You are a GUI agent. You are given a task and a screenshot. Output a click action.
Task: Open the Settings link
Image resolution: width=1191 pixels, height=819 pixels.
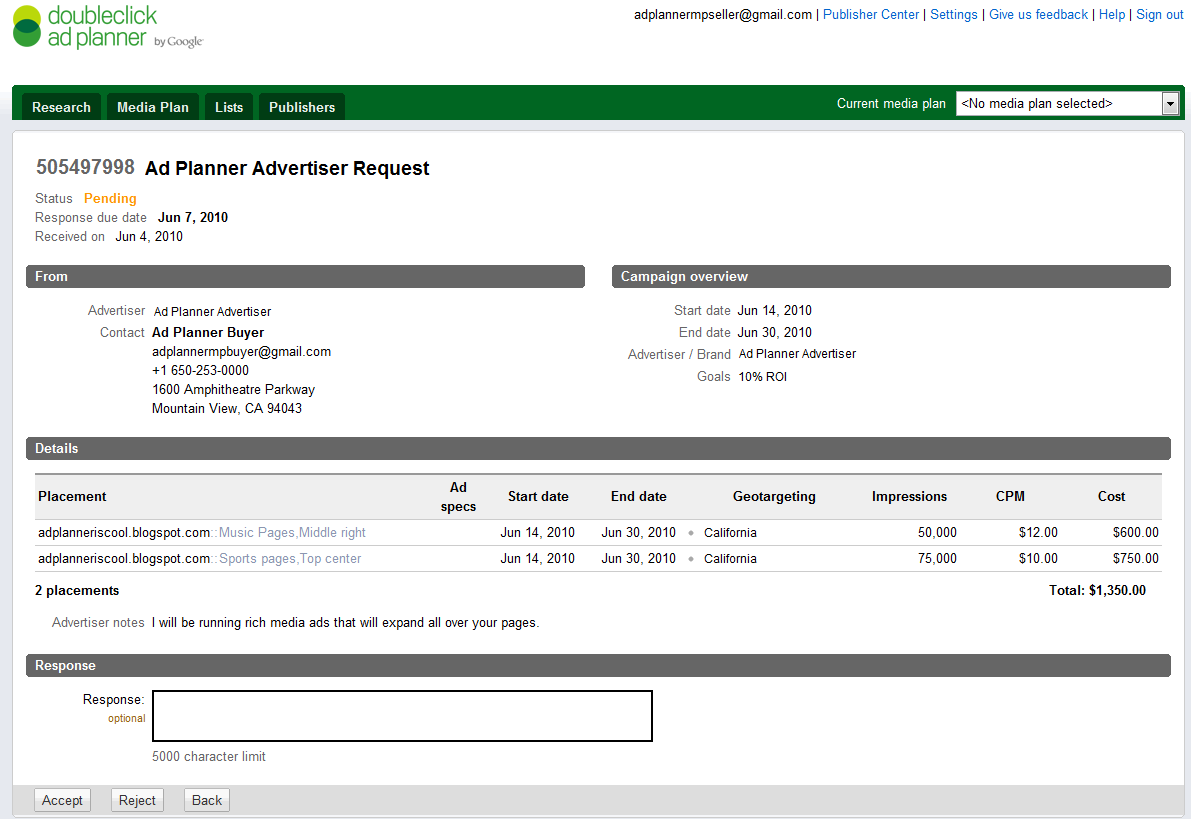click(953, 15)
